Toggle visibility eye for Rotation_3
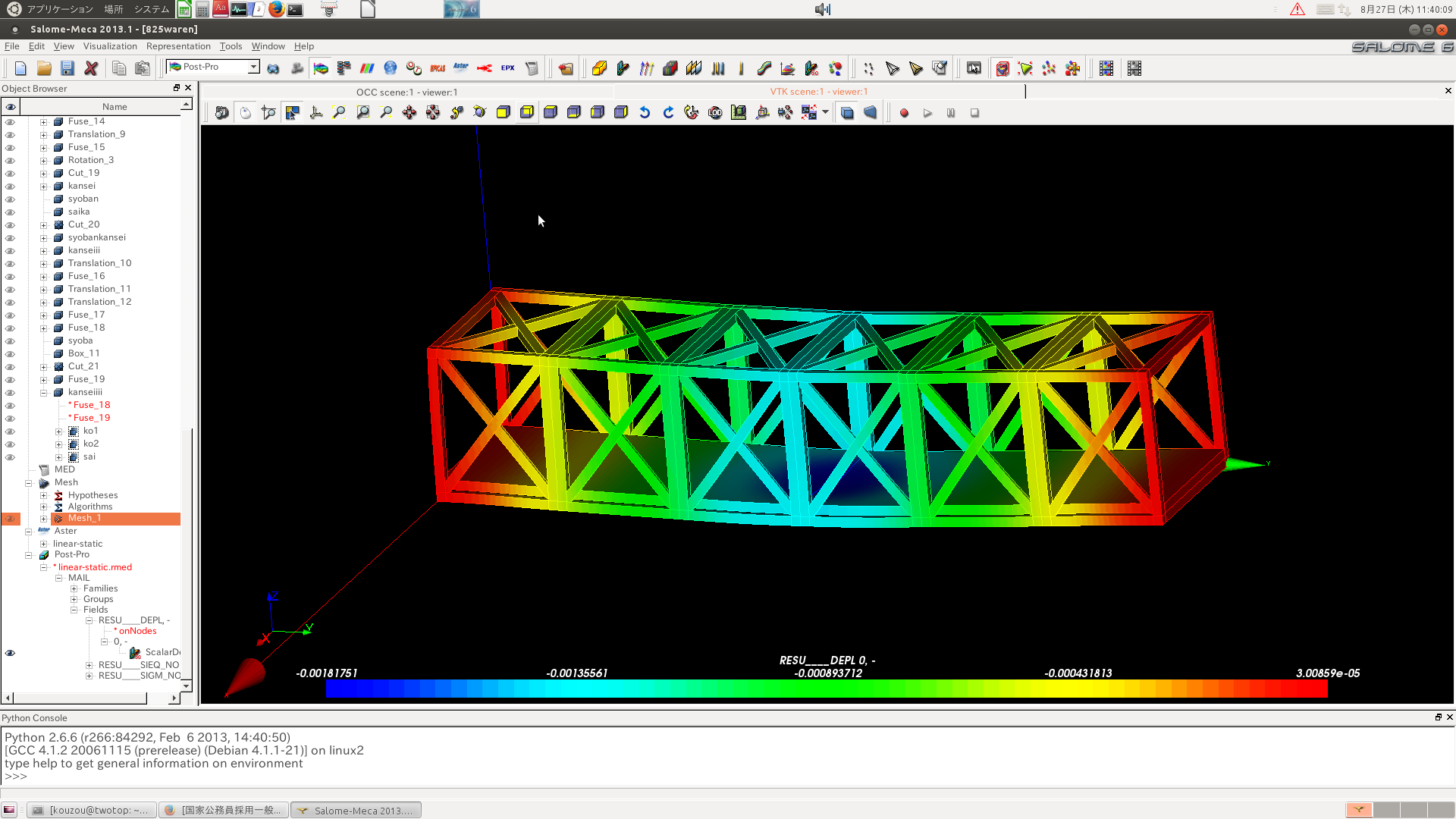 tap(10, 160)
